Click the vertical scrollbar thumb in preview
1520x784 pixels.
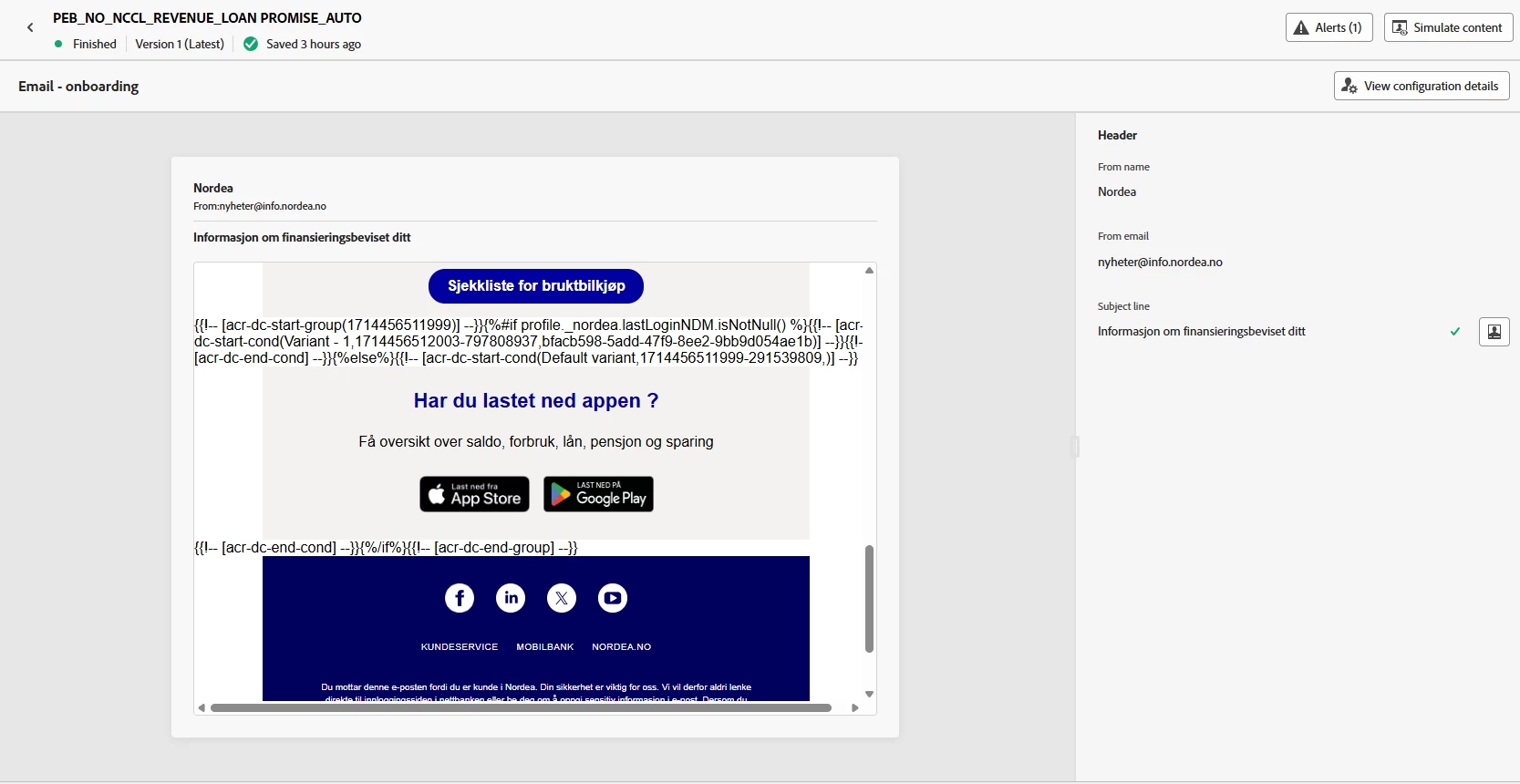point(869,599)
